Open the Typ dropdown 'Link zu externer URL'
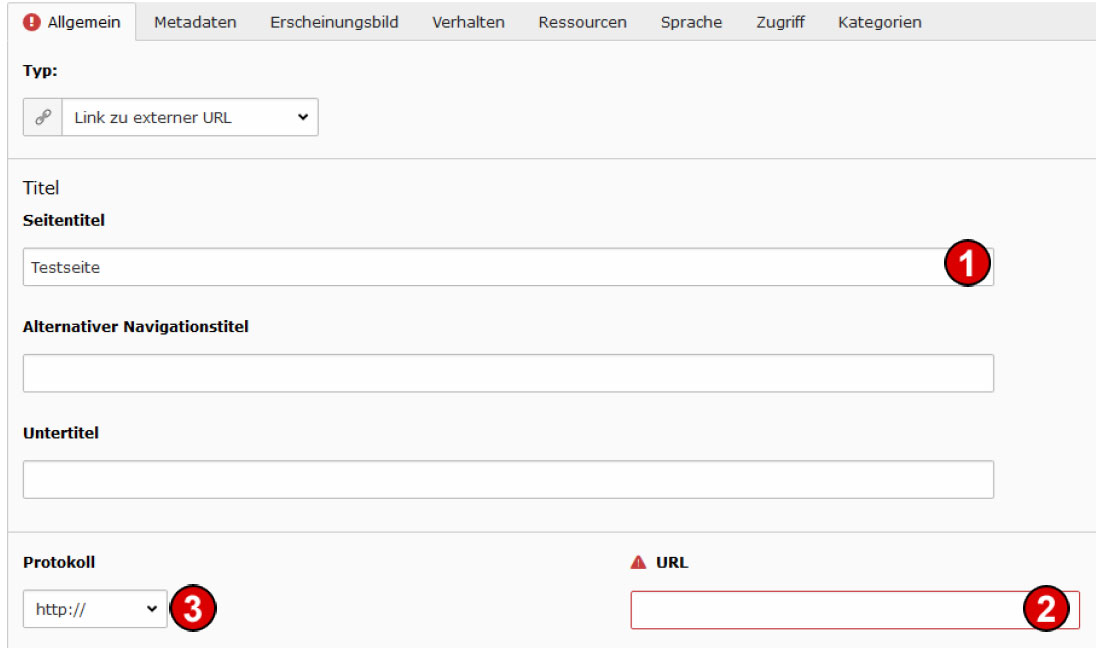 (x=190, y=117)
